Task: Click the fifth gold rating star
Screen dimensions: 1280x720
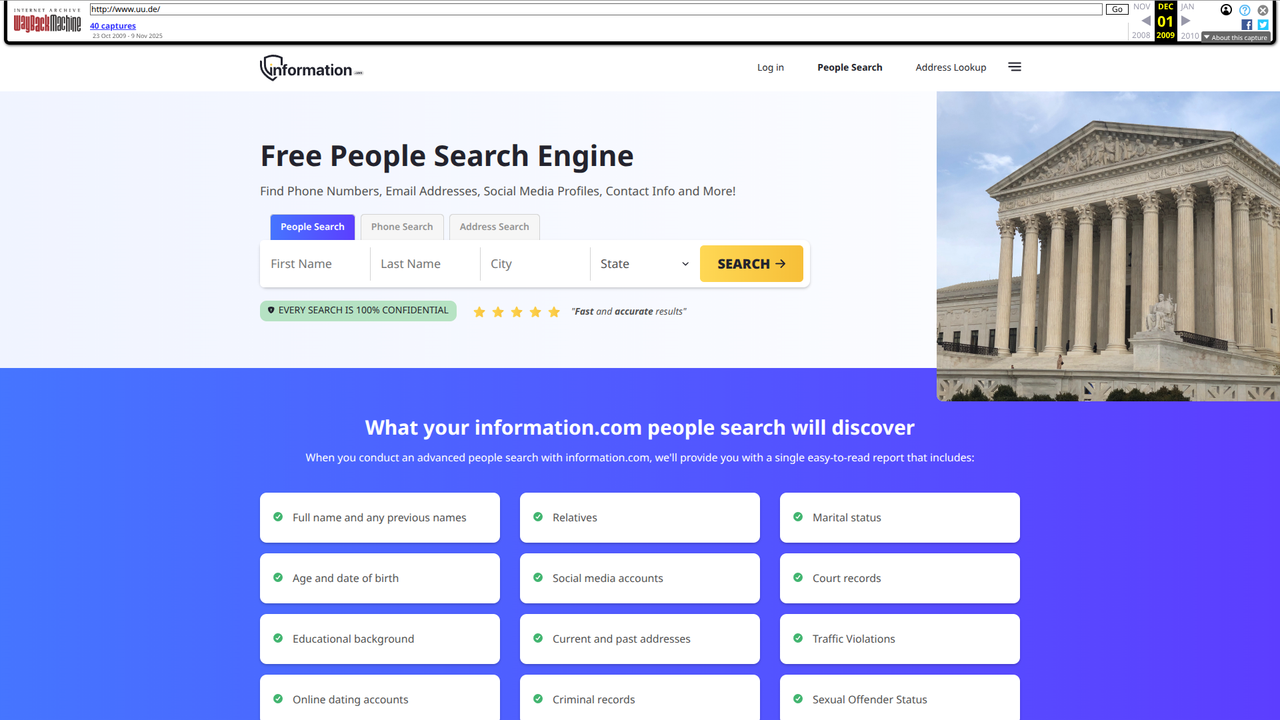Action: tap(554, 312)
